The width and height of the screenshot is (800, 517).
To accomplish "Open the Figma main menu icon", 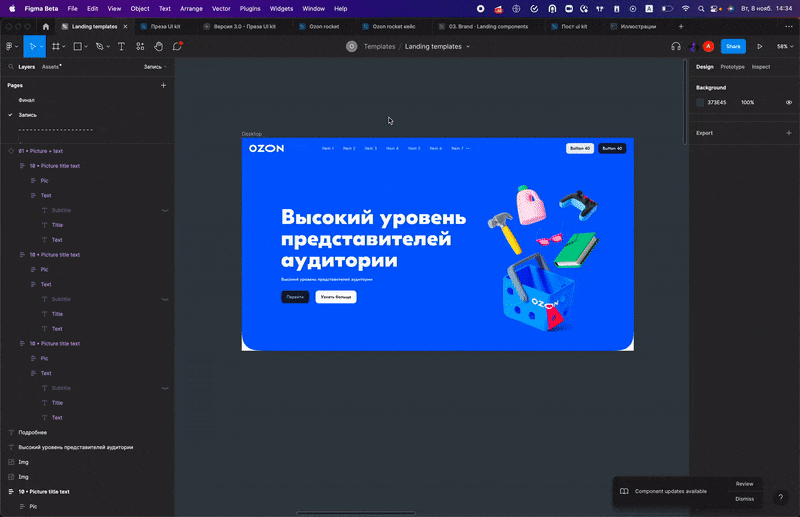I will (9, 46).
